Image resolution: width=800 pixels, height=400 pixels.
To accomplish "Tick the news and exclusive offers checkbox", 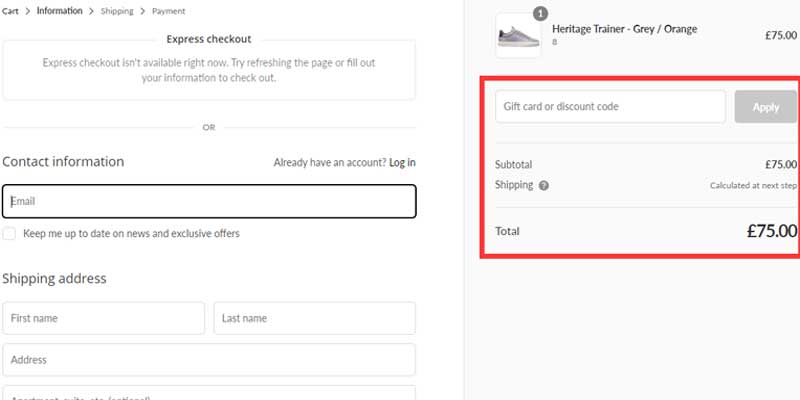I will coord(9,233).
